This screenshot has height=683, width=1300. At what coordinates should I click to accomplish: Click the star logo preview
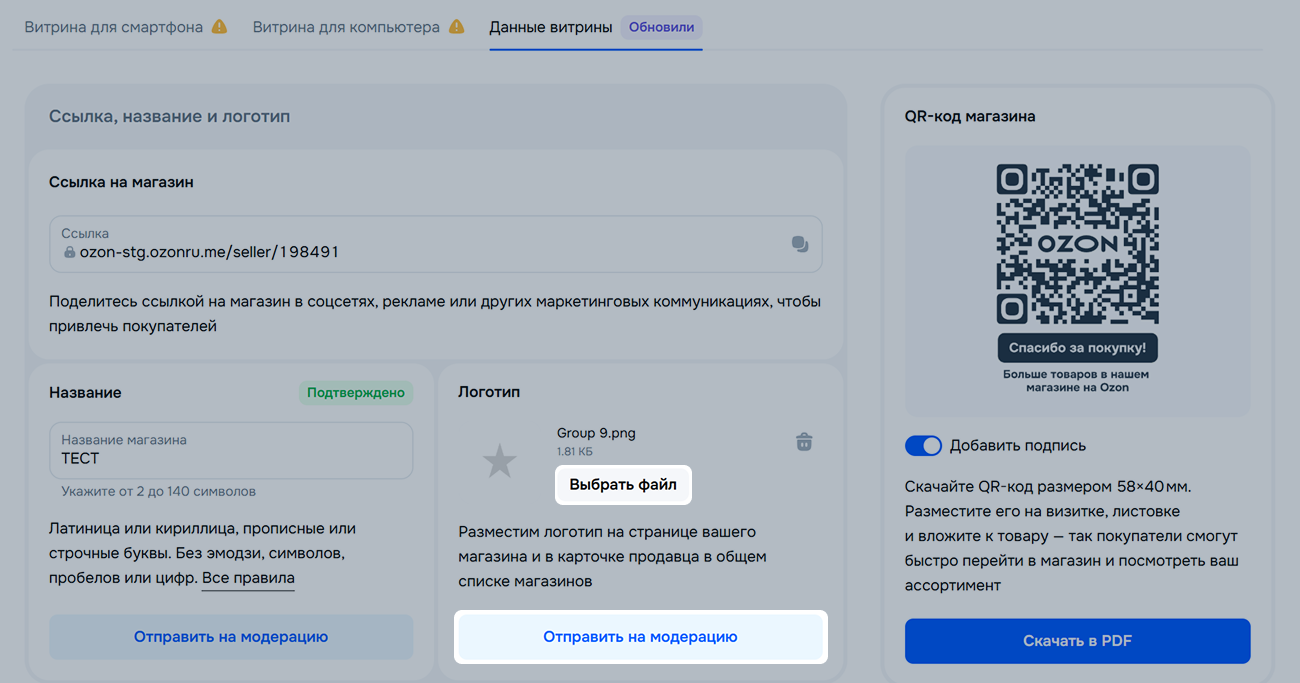[499, 461]
